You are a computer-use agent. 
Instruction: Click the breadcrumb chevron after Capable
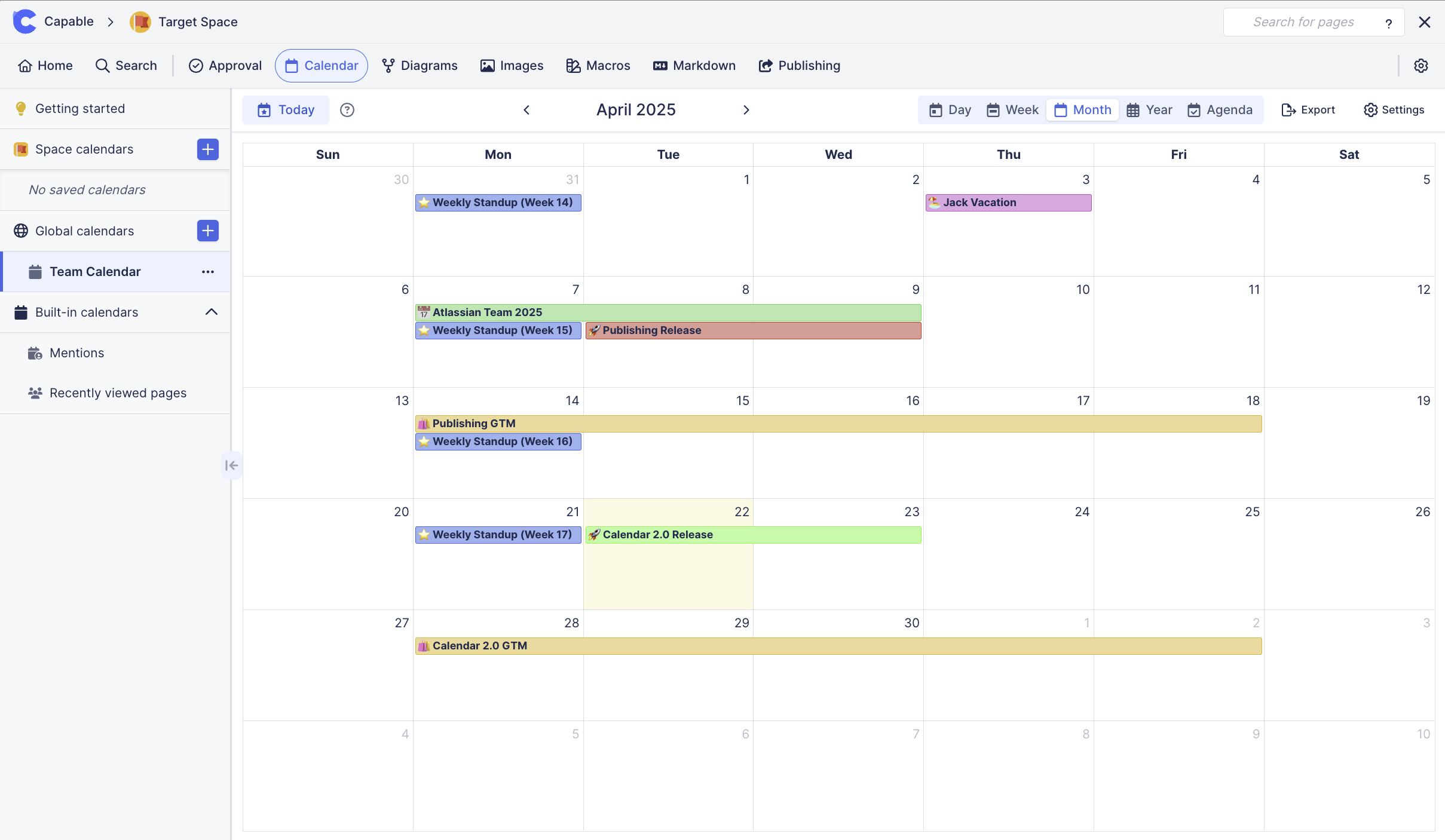(x=111, y=22)
